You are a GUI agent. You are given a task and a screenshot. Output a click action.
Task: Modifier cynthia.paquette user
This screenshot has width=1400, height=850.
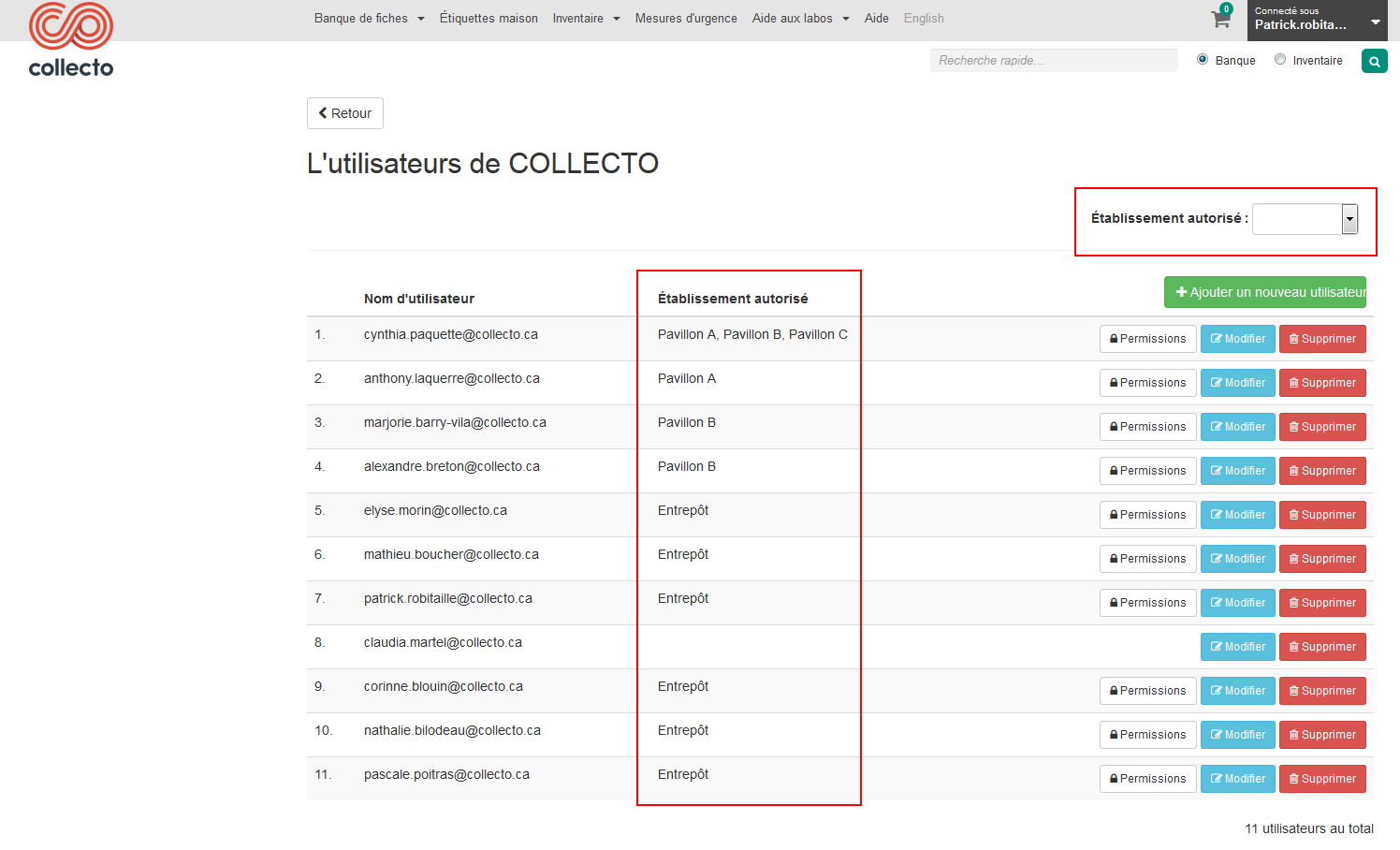coord(1238,339)
